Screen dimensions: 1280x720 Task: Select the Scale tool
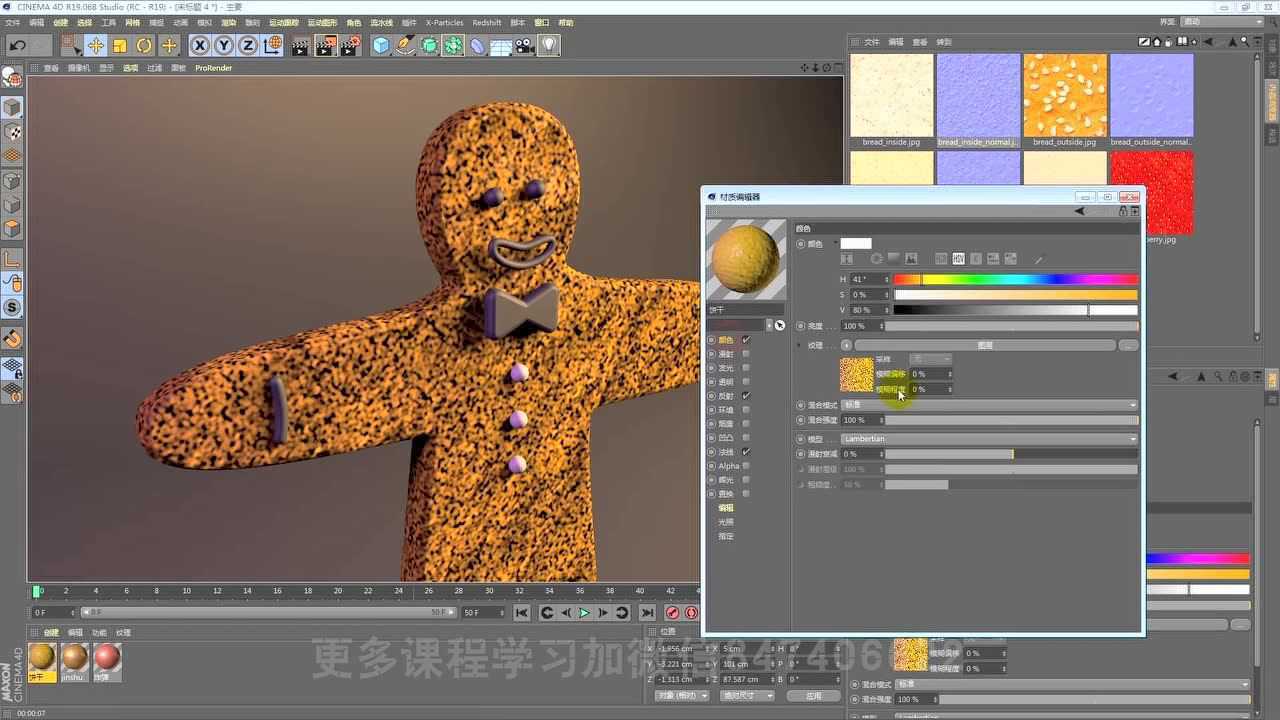click(x=119, y=45)
